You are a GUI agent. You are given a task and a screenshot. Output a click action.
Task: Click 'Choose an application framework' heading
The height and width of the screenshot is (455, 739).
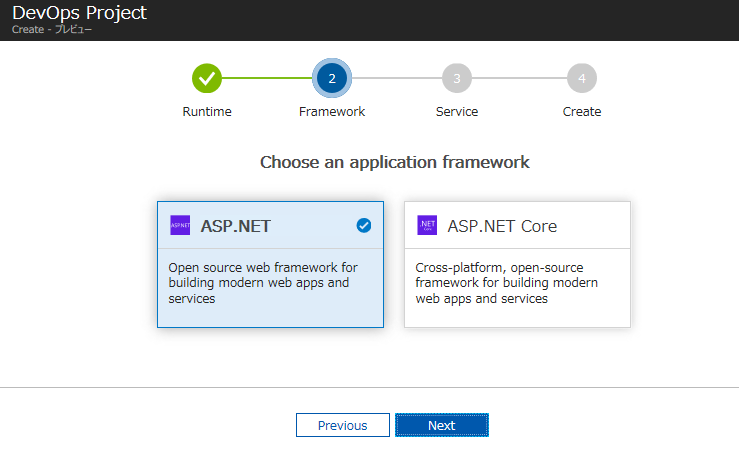(x=395, y=163)
